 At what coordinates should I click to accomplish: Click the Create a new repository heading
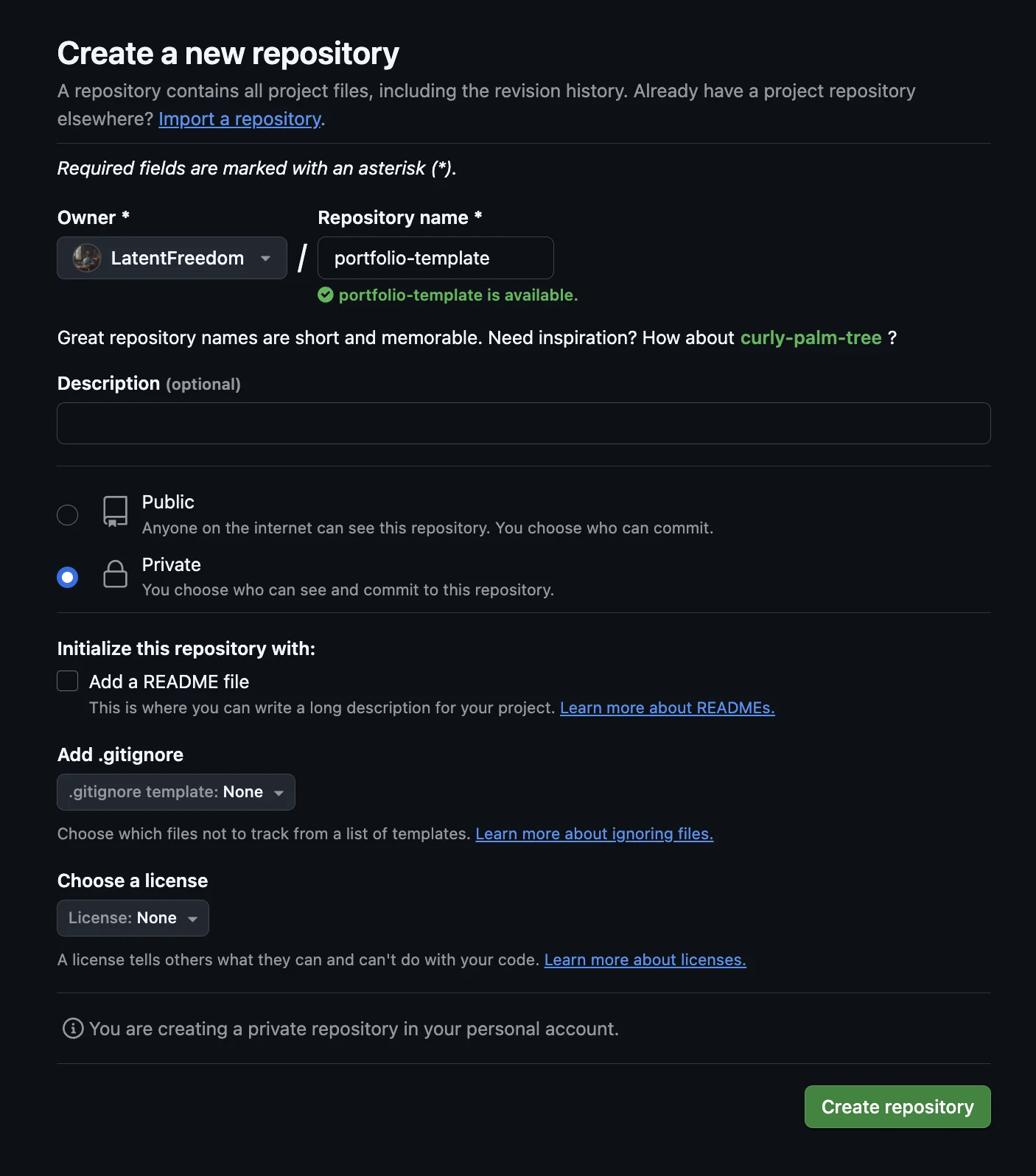coord(227,52)
